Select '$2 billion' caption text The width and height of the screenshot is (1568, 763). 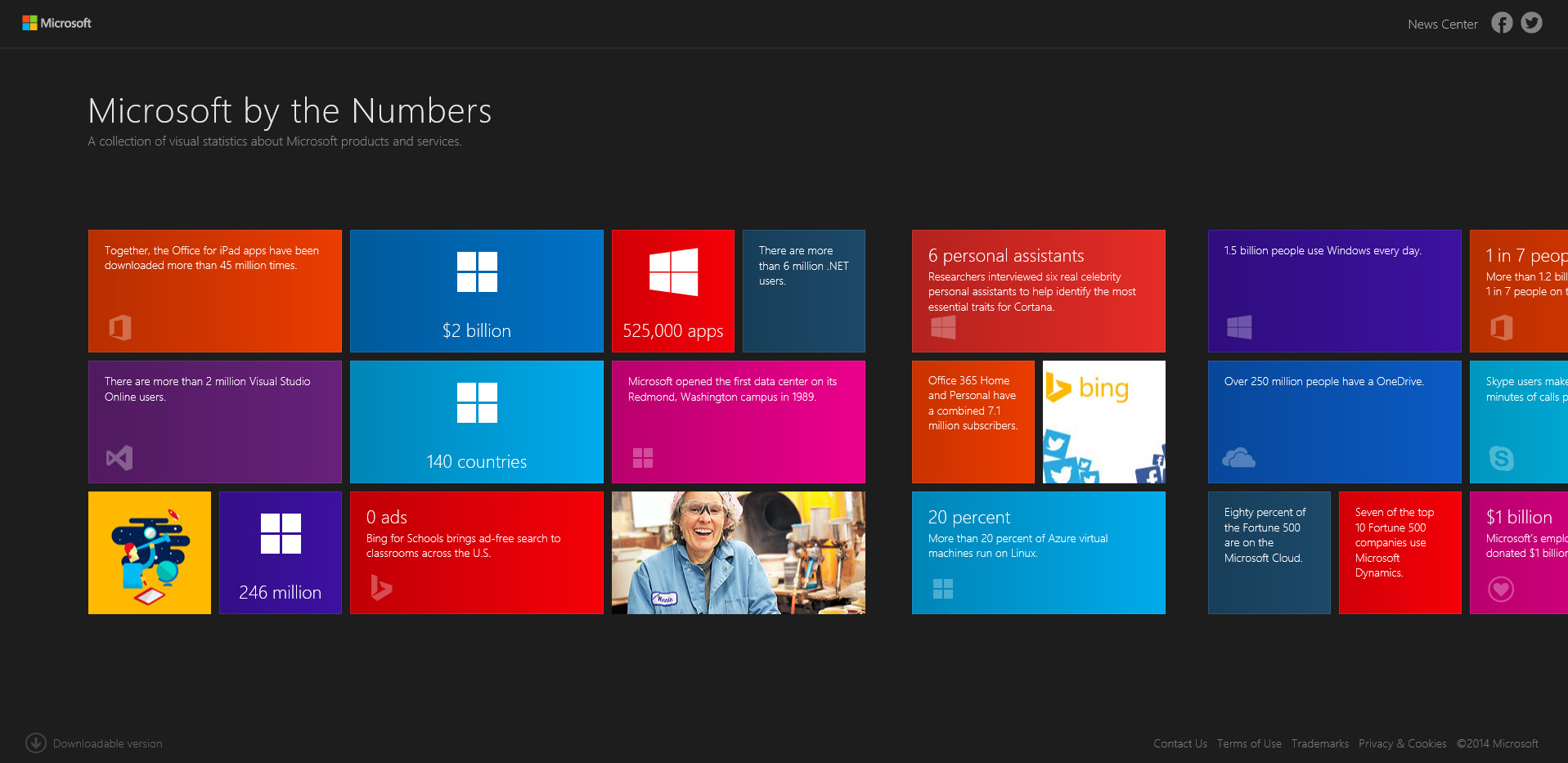[477, 330]
